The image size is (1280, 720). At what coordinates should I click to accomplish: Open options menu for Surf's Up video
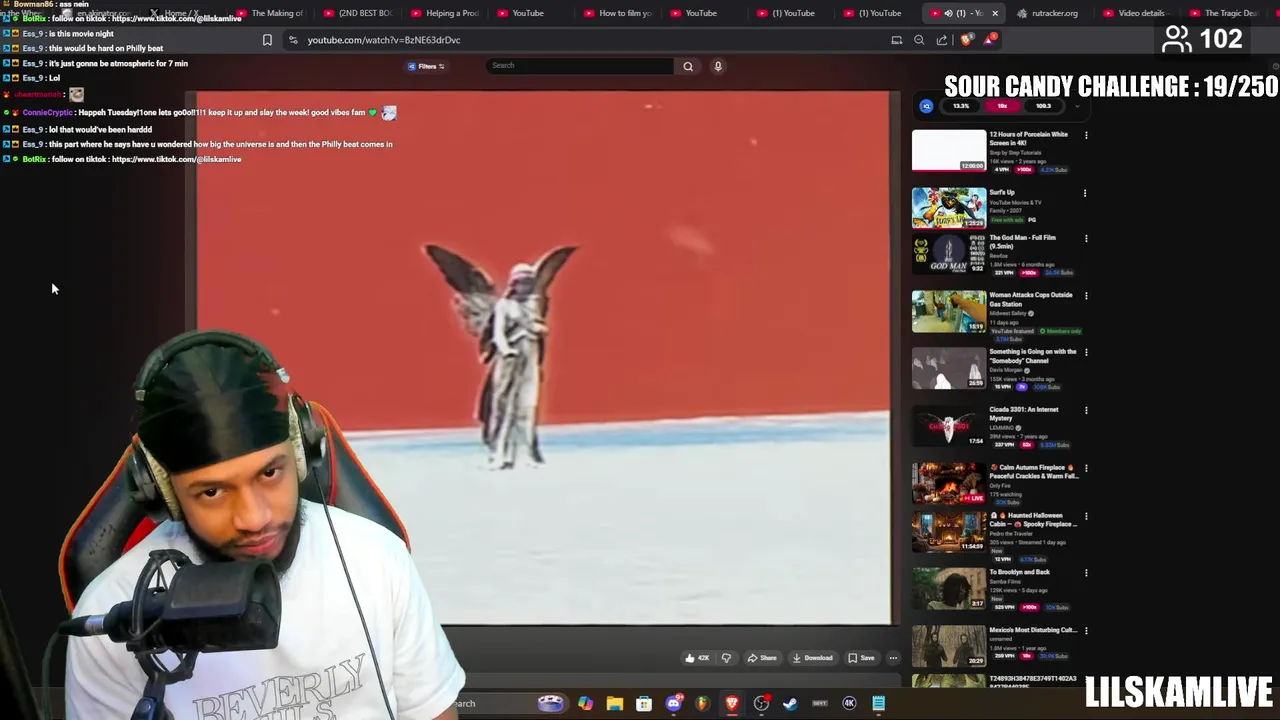pos(1085,193)
